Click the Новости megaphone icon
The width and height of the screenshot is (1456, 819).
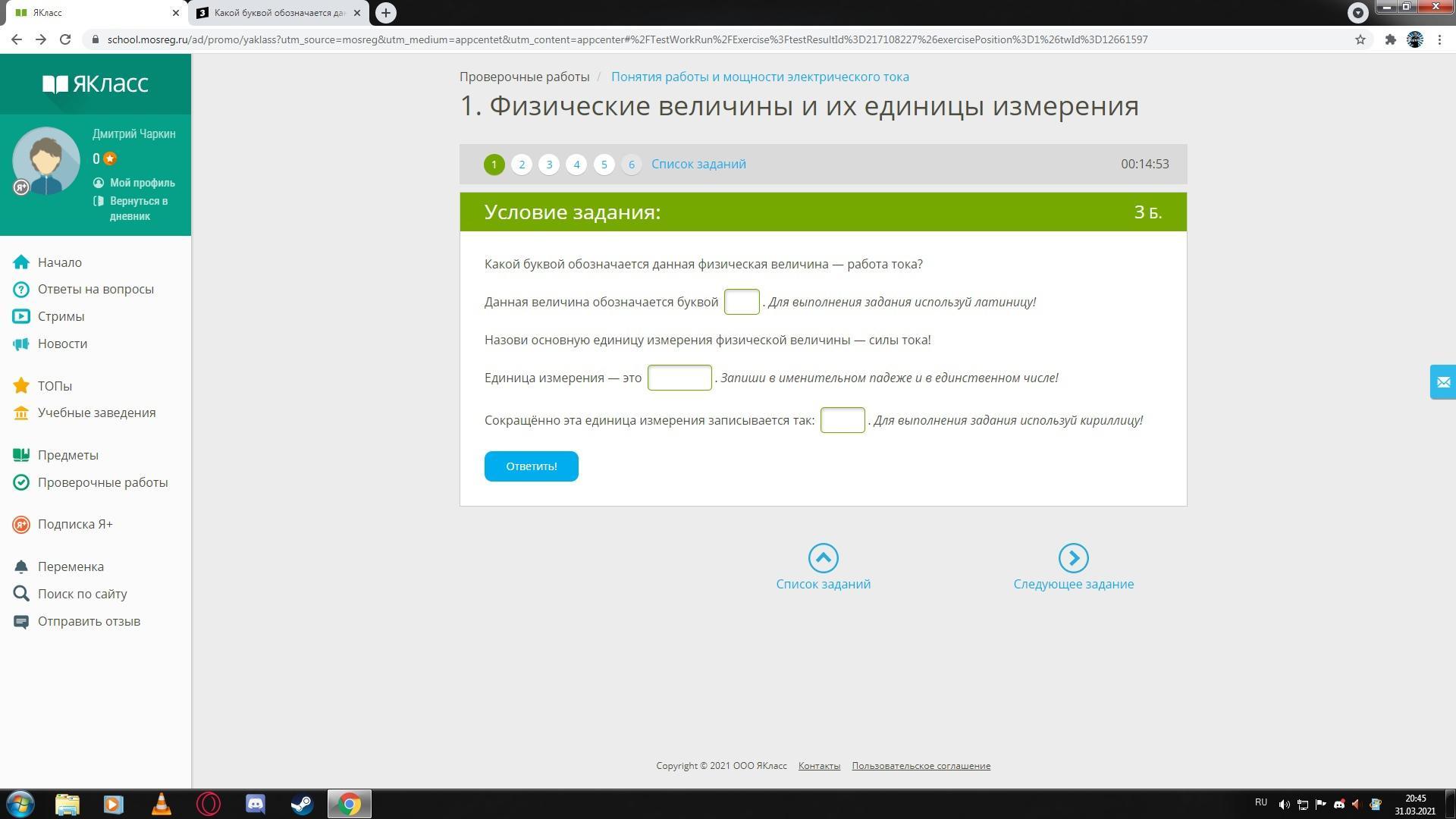point(21,344)
